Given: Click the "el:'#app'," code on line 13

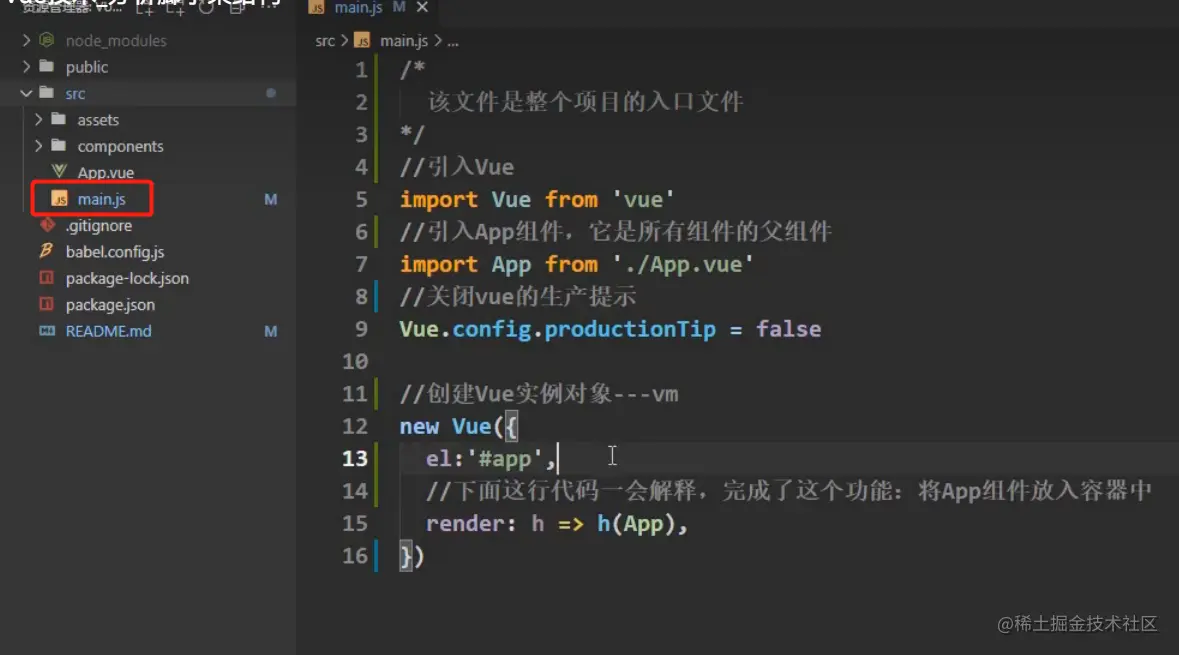Looking at the screenshot, I should click(490, 458).
